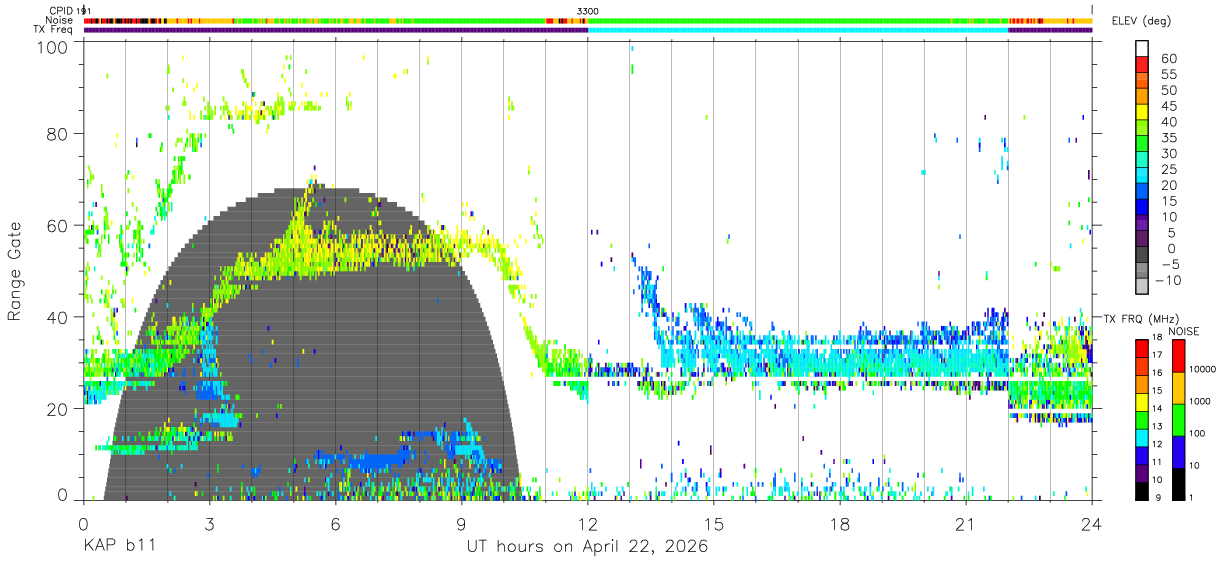Image resolution: width=1228 pixels, height=567 pixels.
Task: Click the x-axis tick label '12'
Action: click(x=588, y=524)
